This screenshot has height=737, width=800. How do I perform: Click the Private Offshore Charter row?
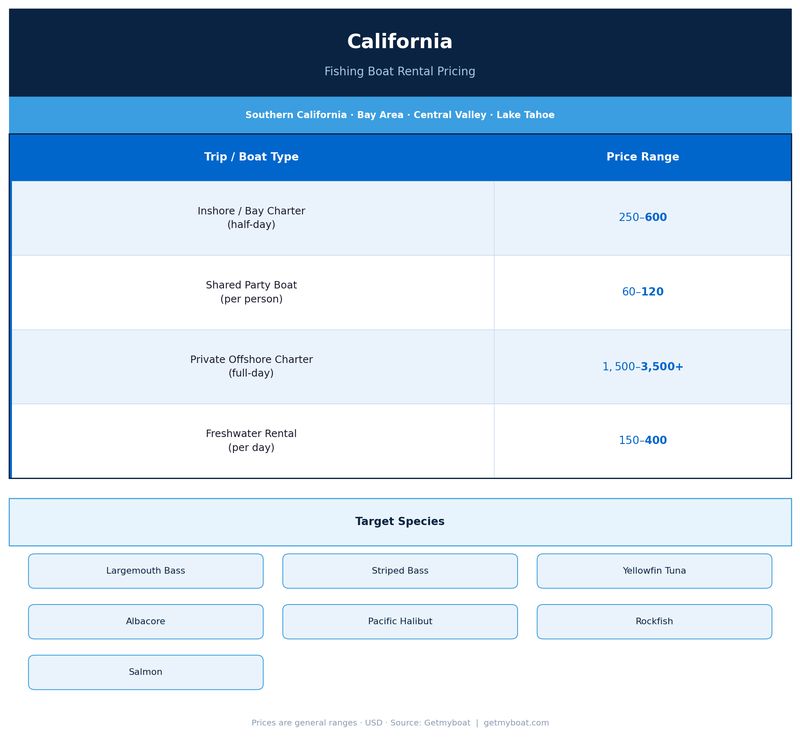coord(251,366)
